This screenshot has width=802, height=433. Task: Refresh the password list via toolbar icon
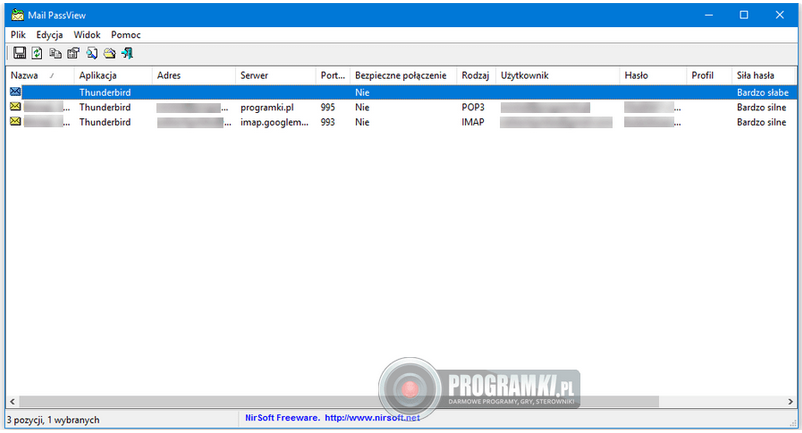click(x=37, y=53)
